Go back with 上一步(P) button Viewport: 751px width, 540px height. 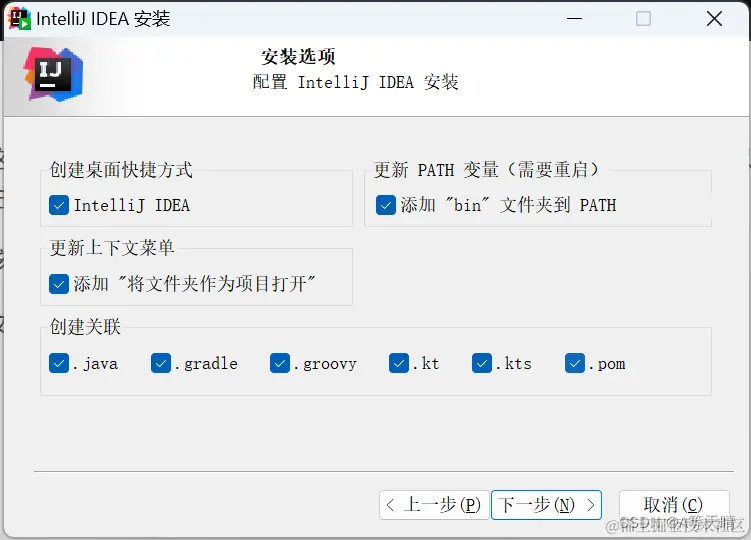[x=434, y=505]
